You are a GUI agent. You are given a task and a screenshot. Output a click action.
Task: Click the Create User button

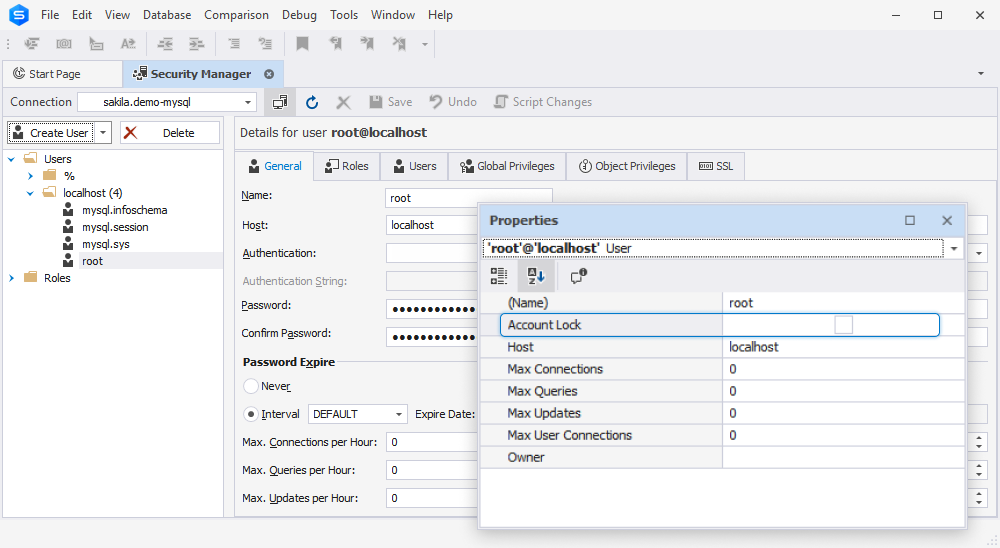click(x=51, y=133)
